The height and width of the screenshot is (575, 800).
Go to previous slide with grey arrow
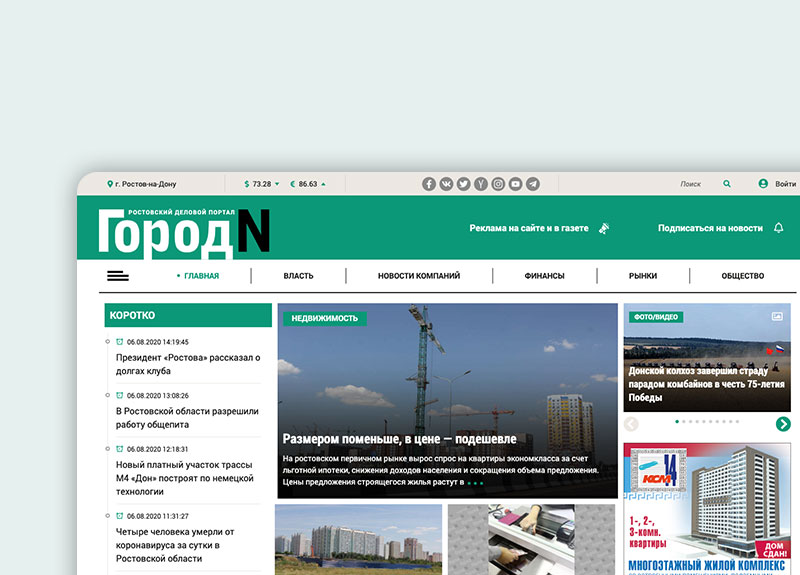(x=631, y=424)
